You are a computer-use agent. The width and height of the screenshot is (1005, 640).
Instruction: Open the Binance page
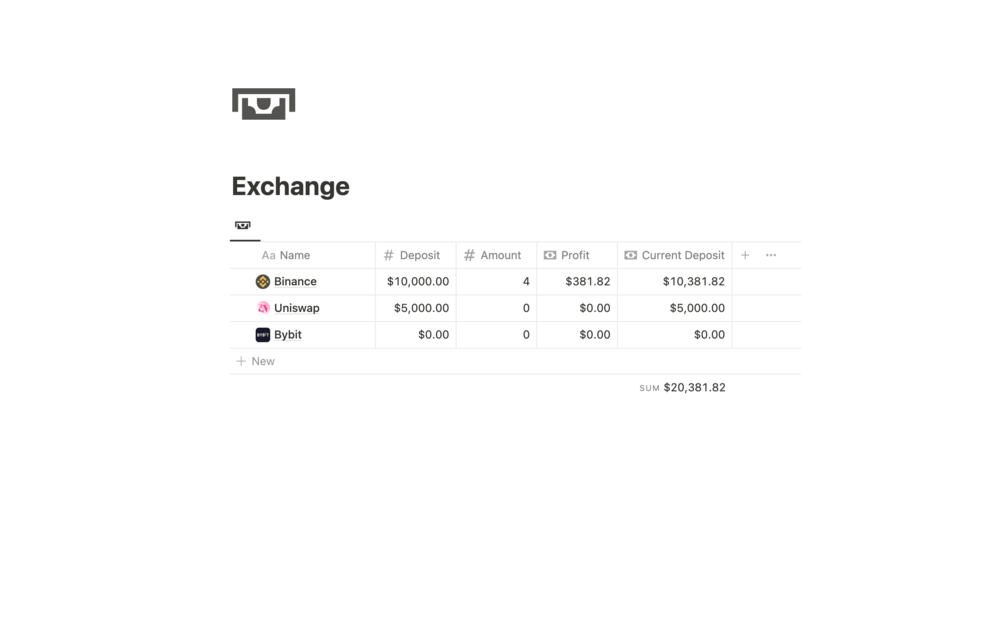click(295, 281)
